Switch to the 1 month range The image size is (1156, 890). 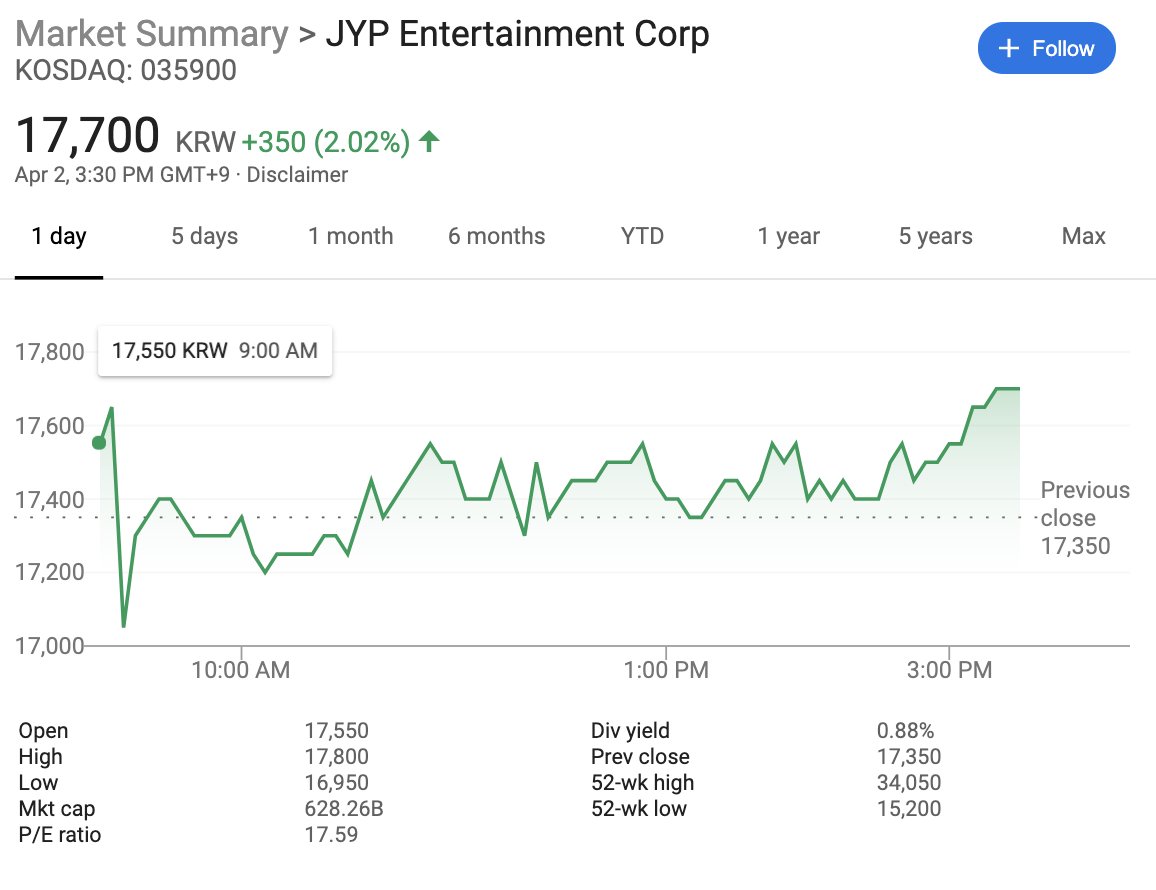(x=350, y=237)
